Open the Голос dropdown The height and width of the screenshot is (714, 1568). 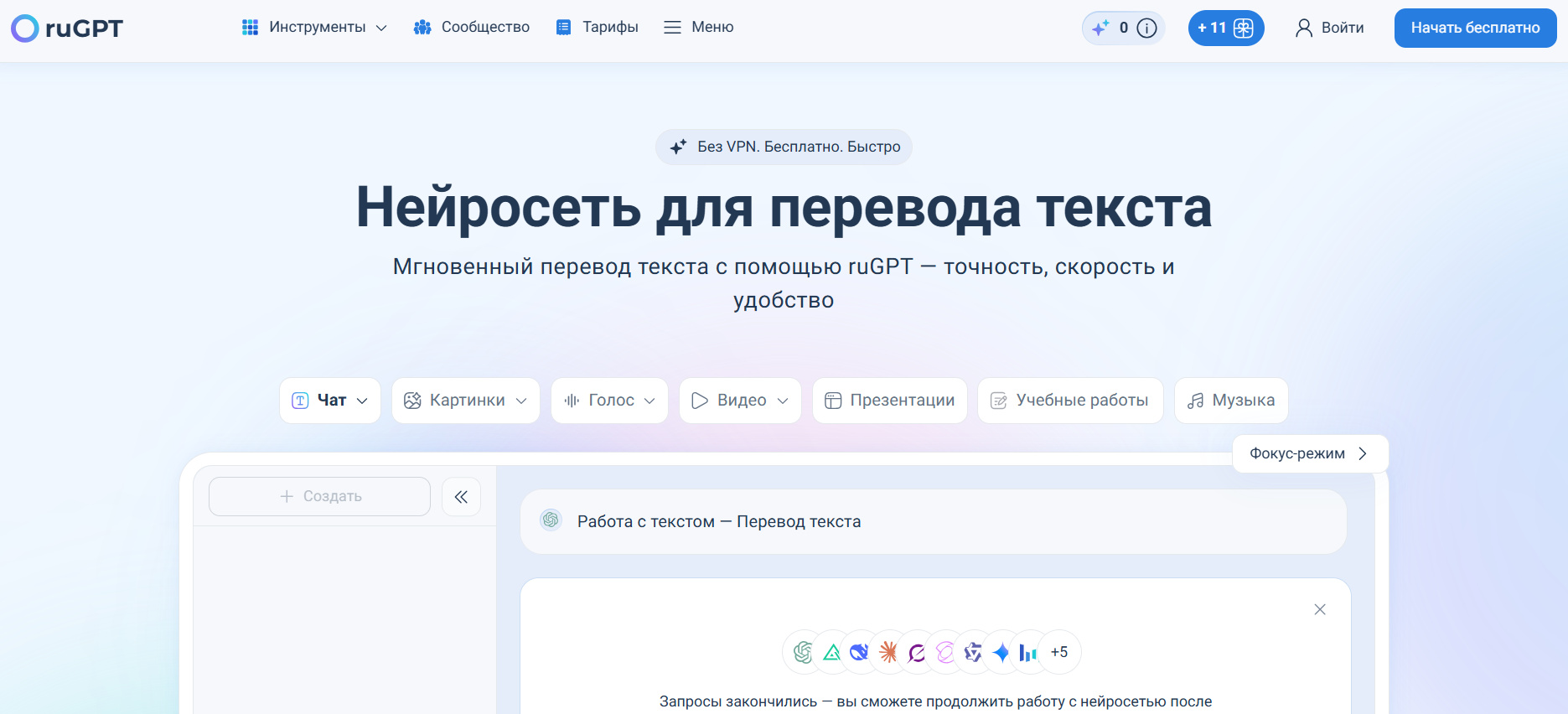609,401
